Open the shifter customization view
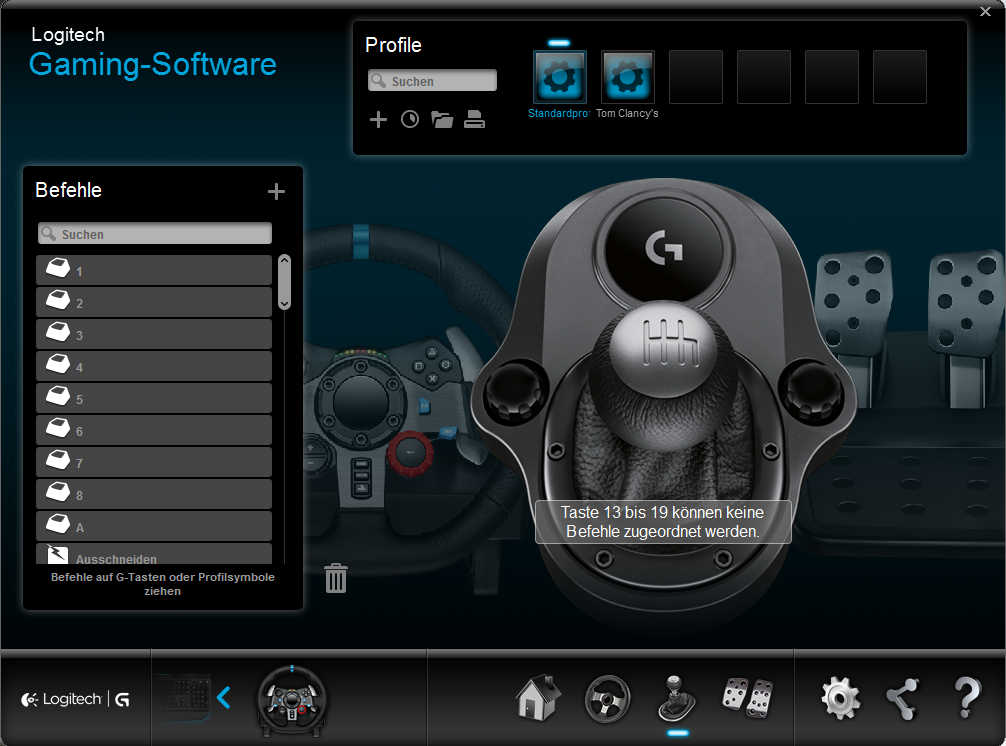1006x746 pixels. coord(677,698)
